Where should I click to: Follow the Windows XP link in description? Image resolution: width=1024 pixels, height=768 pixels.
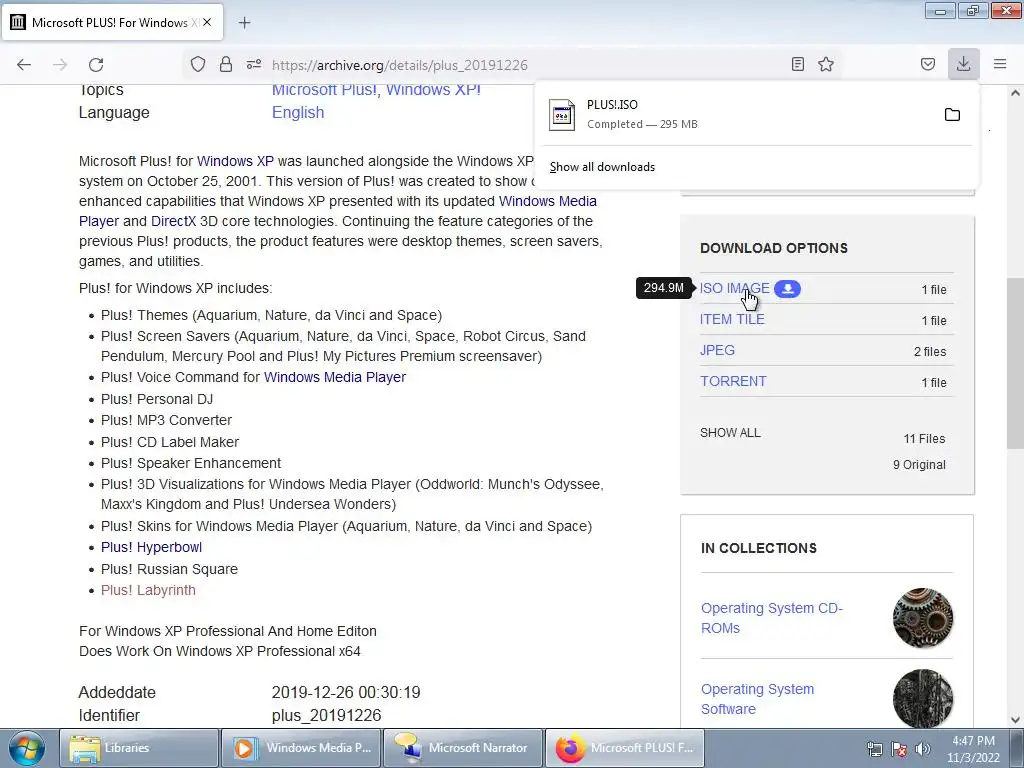(x=235, y=161)
